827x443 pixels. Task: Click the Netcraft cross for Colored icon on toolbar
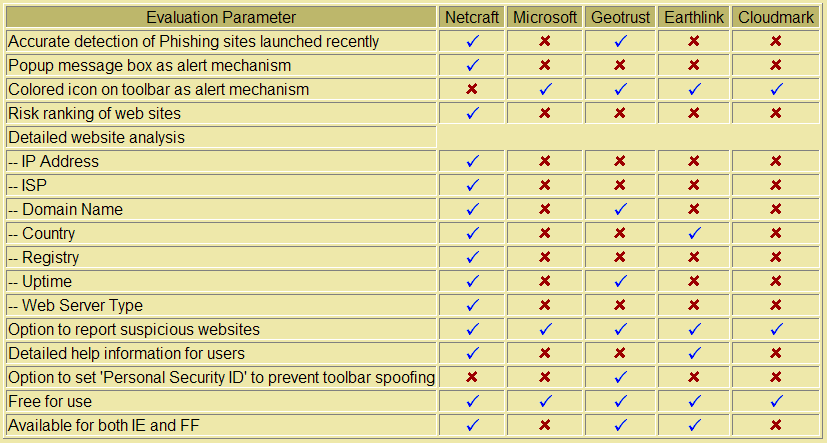pos(472,89)
